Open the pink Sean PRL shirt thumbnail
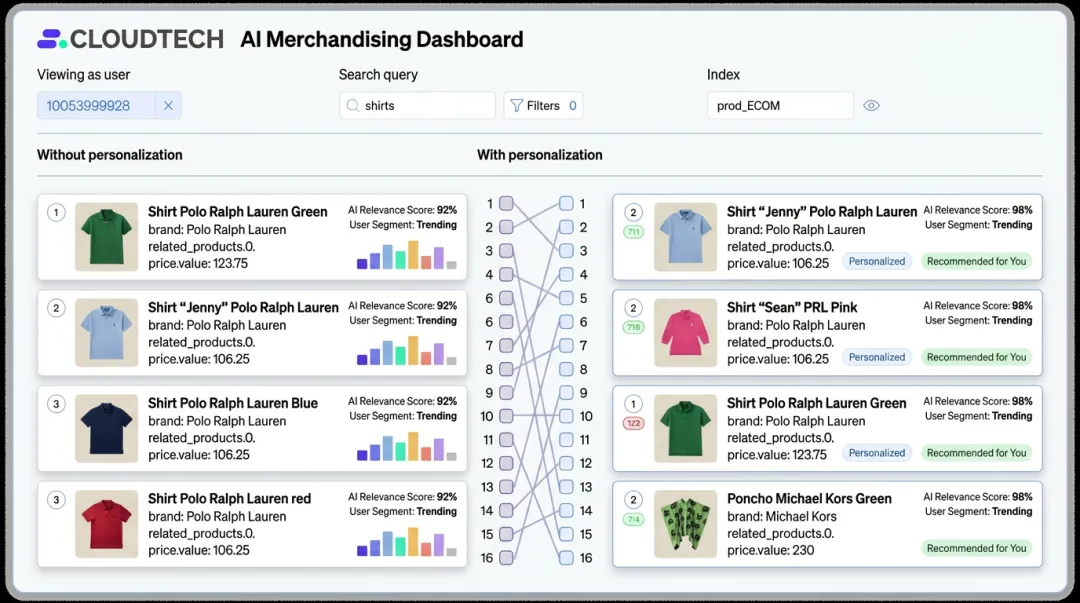The image size is (1080, 603). (x=685, y=333)
